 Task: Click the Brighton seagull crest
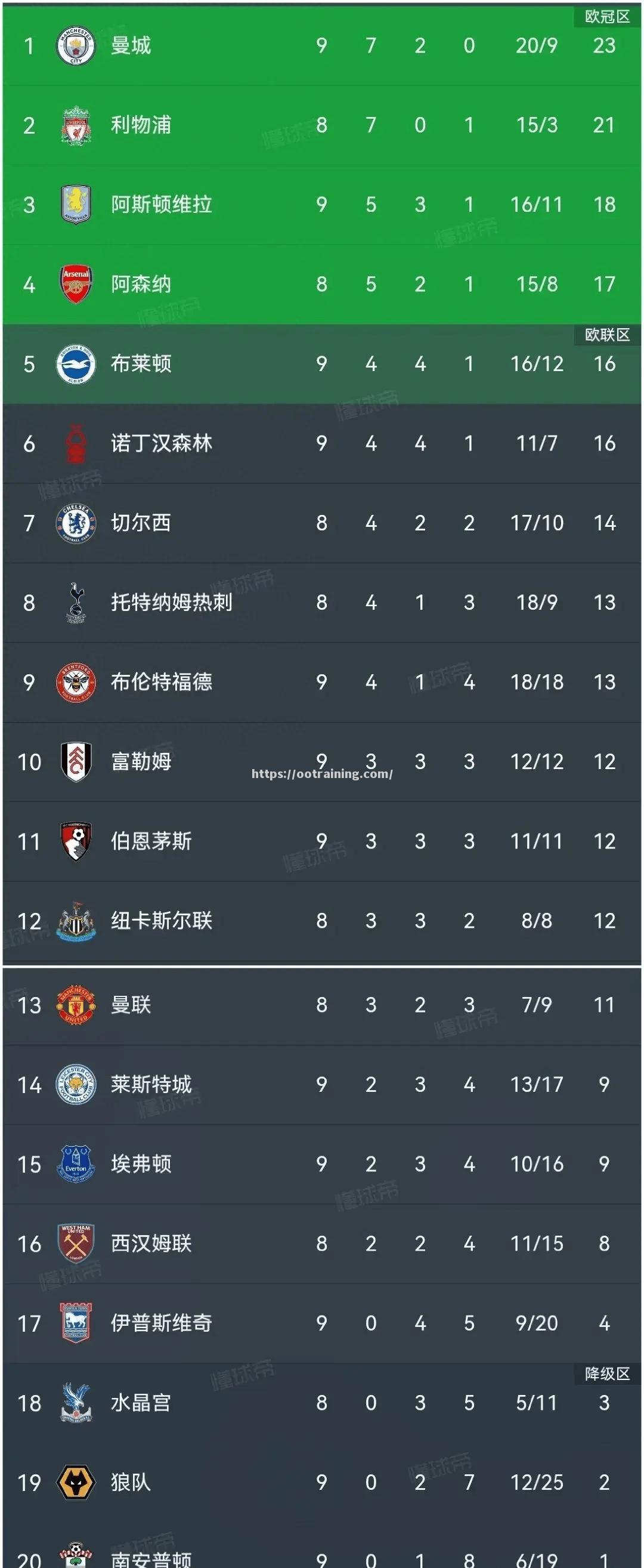75,364
